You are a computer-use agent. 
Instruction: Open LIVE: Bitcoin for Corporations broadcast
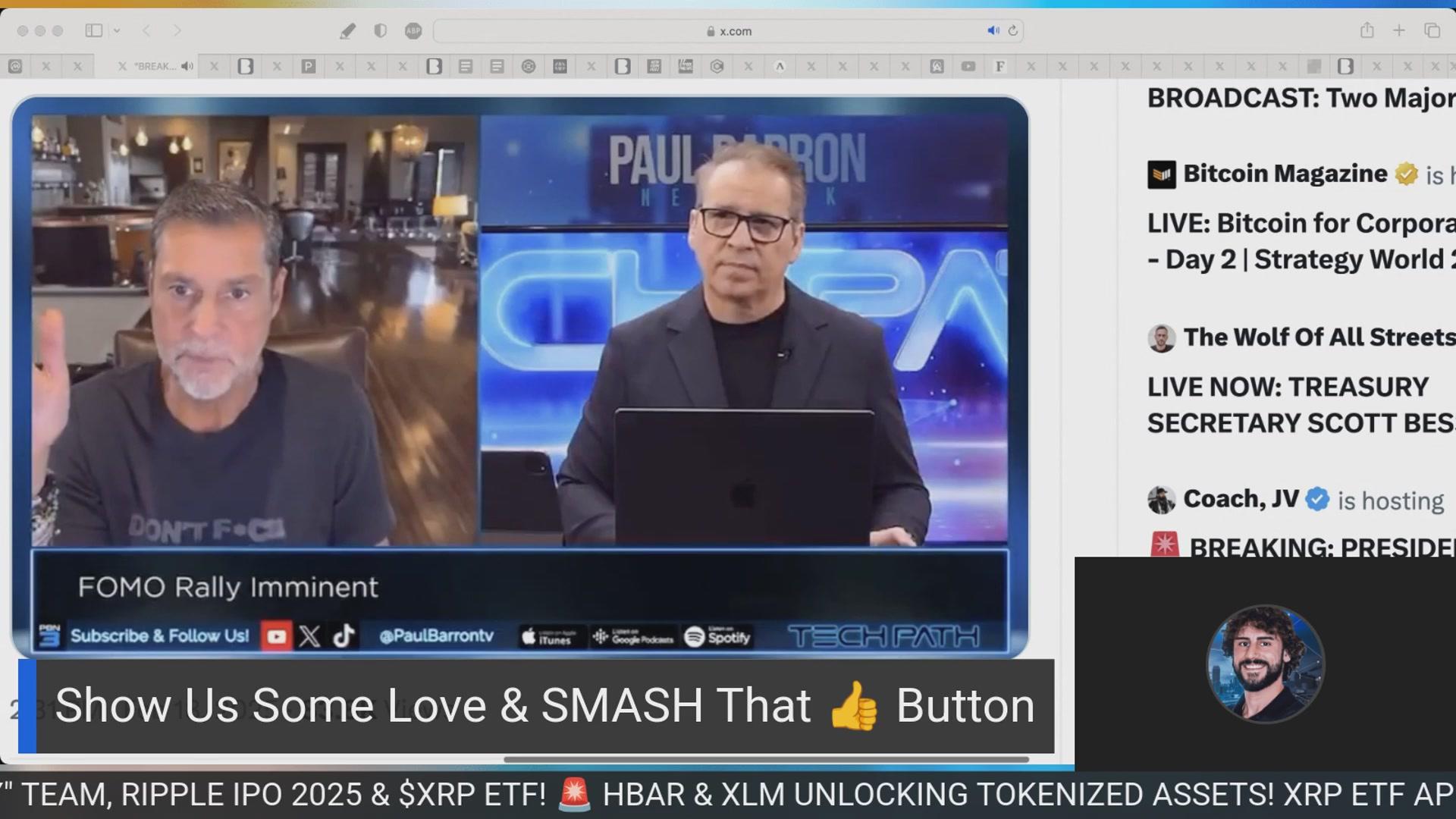pyautogui.click(x=1301, y=241)
